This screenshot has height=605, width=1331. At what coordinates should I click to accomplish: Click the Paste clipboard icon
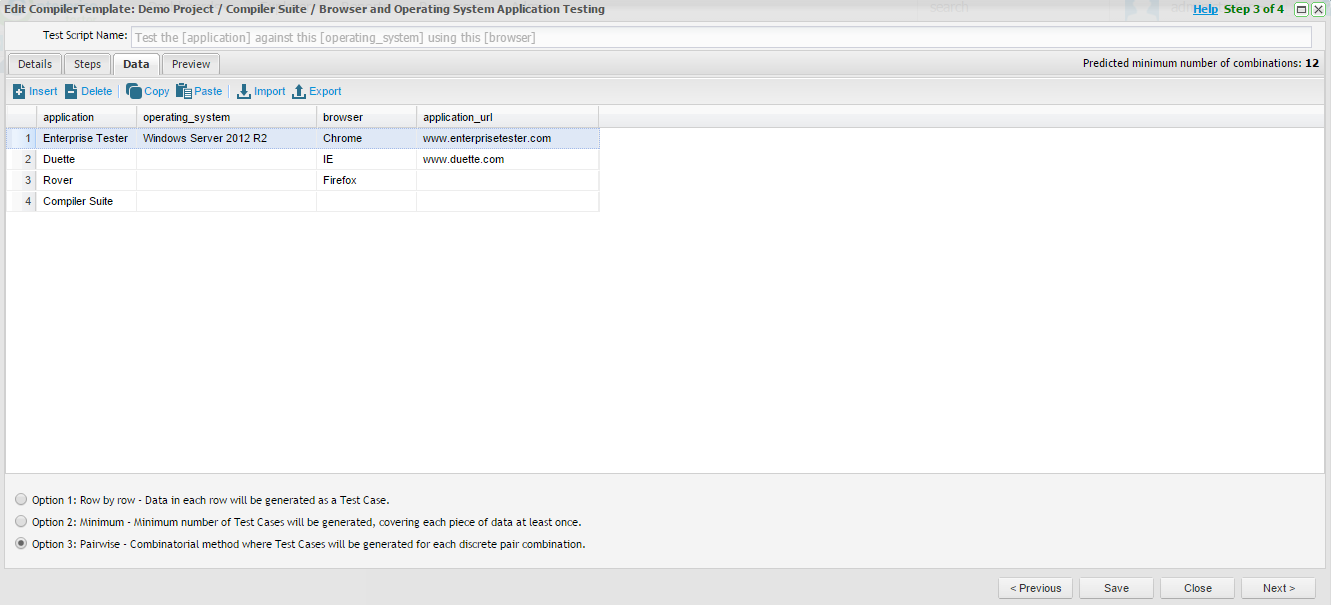184,91
